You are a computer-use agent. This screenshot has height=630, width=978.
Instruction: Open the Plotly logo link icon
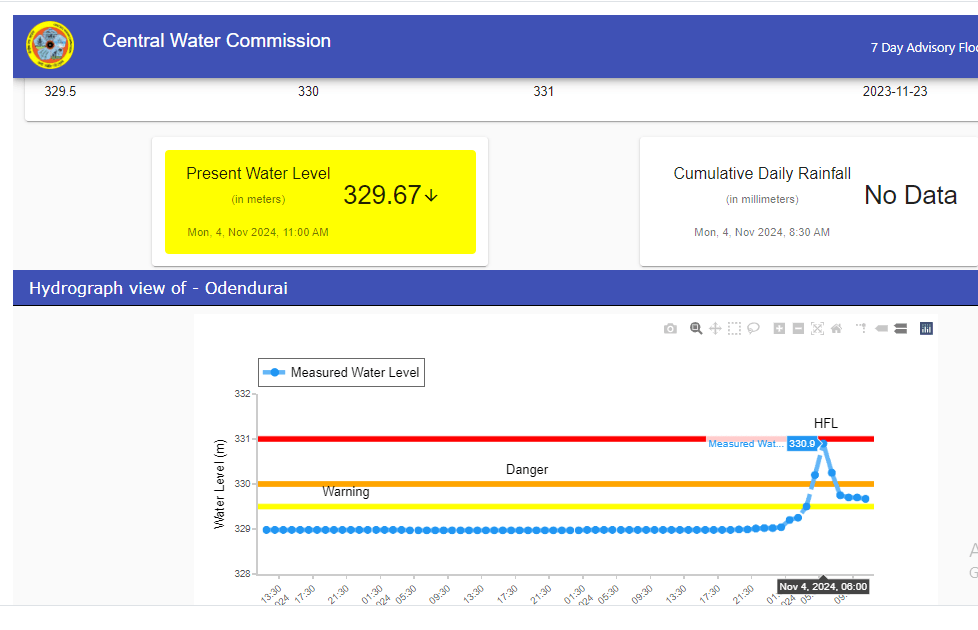[x=926, y=329]
